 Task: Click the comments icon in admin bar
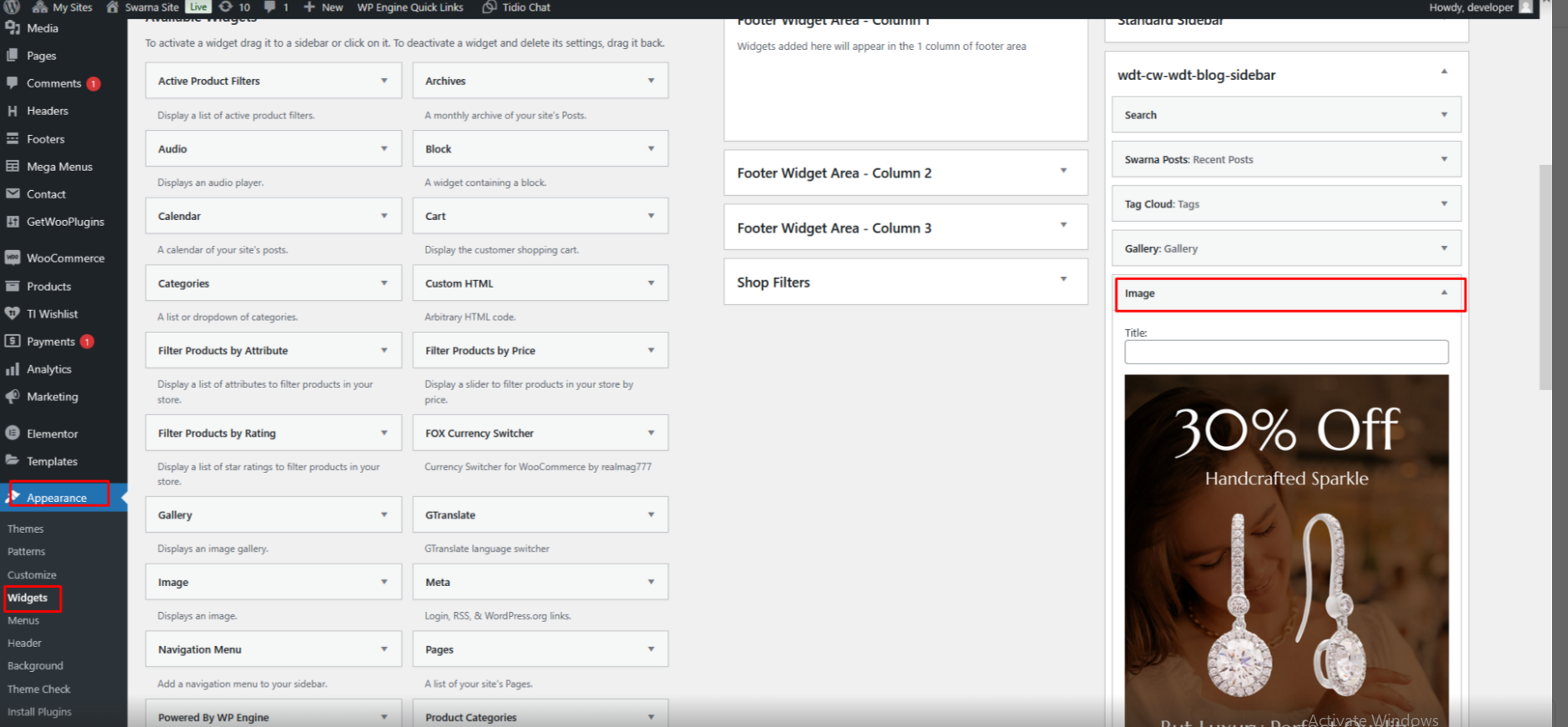pyautogui.click(x=269, y=7)
